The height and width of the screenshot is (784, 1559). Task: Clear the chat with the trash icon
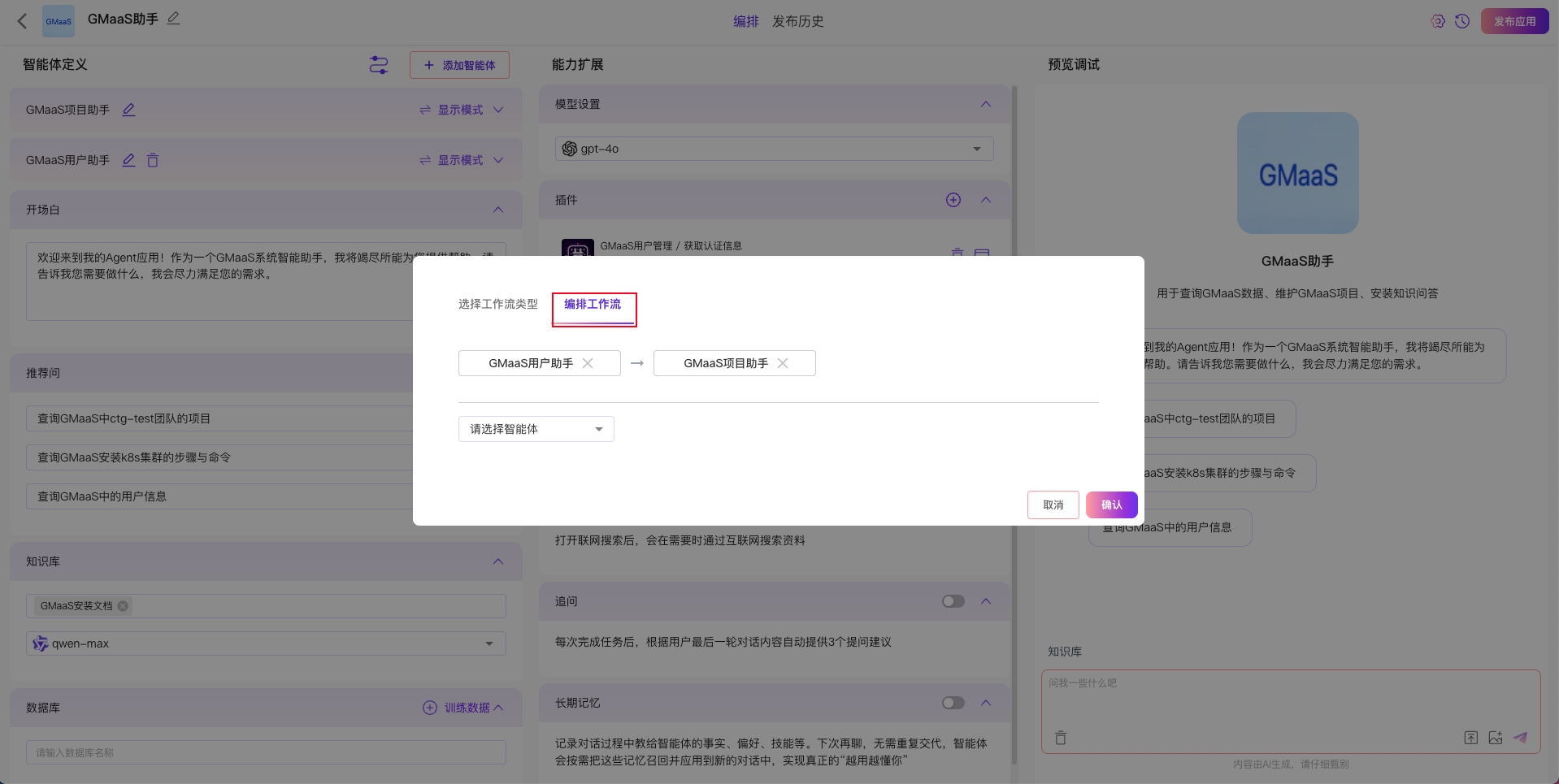[x=1061, y=738]
